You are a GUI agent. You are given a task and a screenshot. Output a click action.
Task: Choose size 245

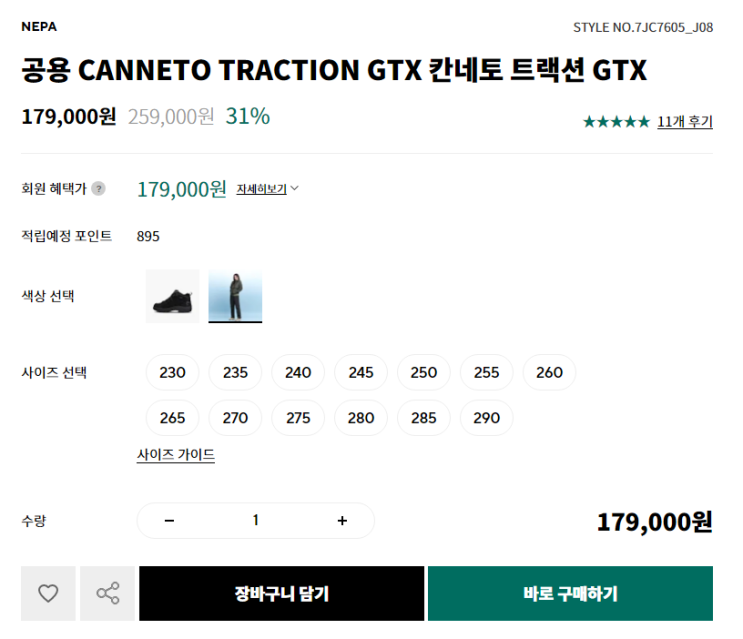361,372
